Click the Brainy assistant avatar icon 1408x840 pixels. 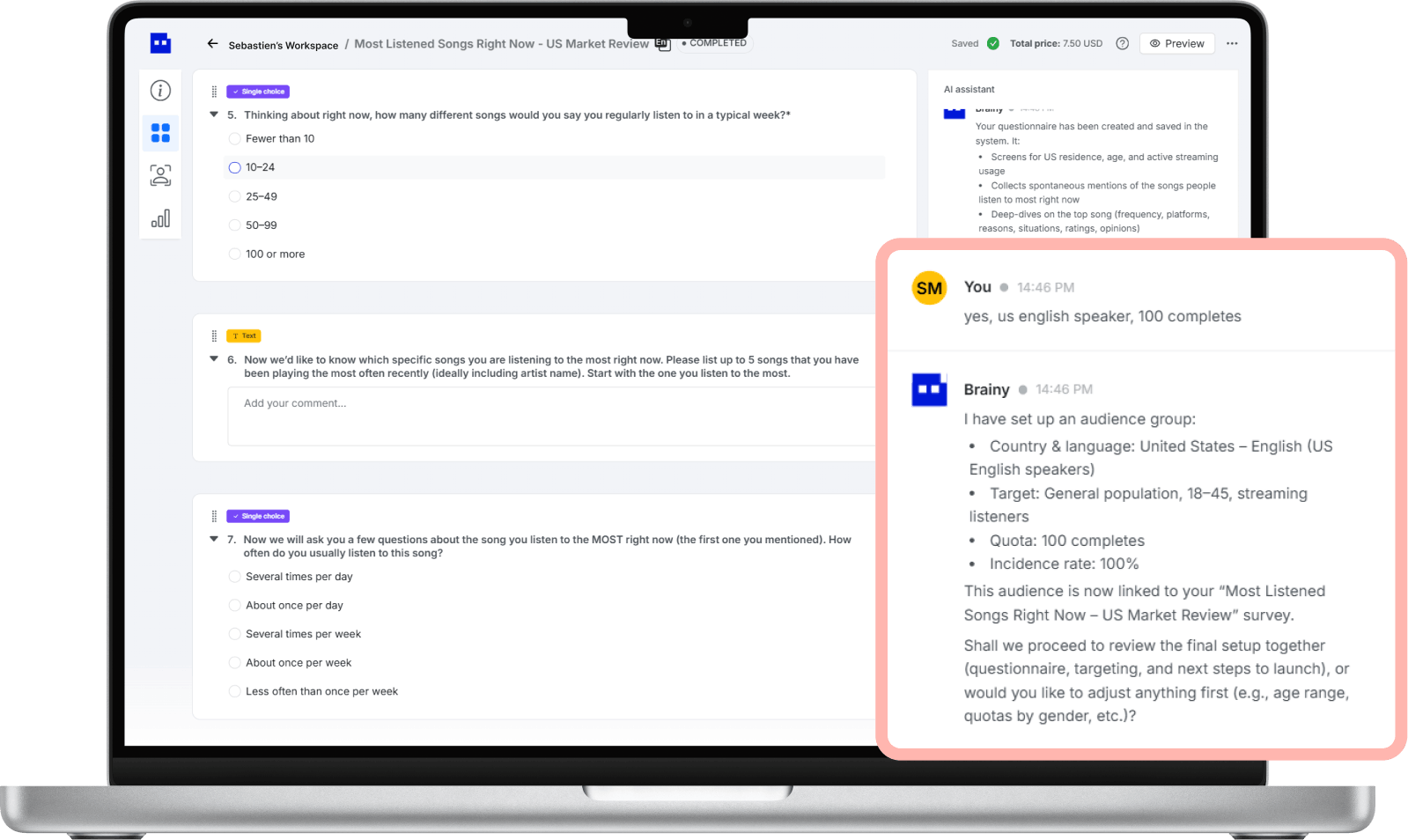(929, 389)
